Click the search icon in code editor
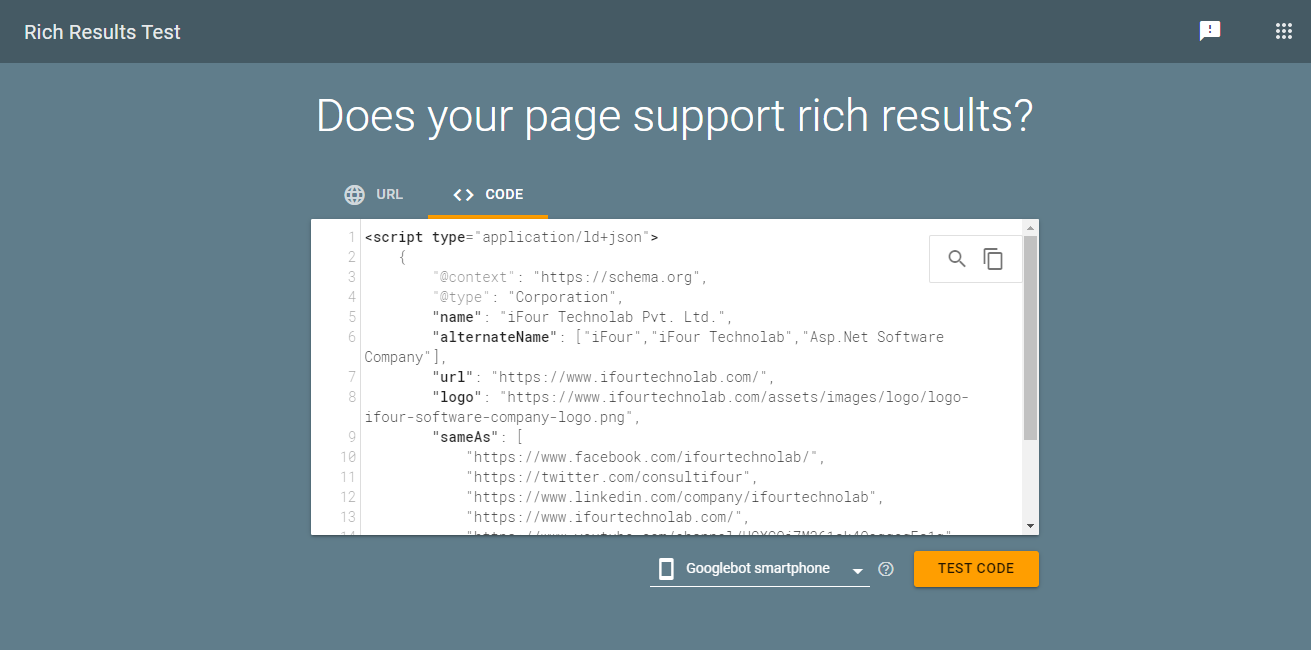The width and height of the screenshot is (1311, 650). pyautogui.click(x=957, y=259)
